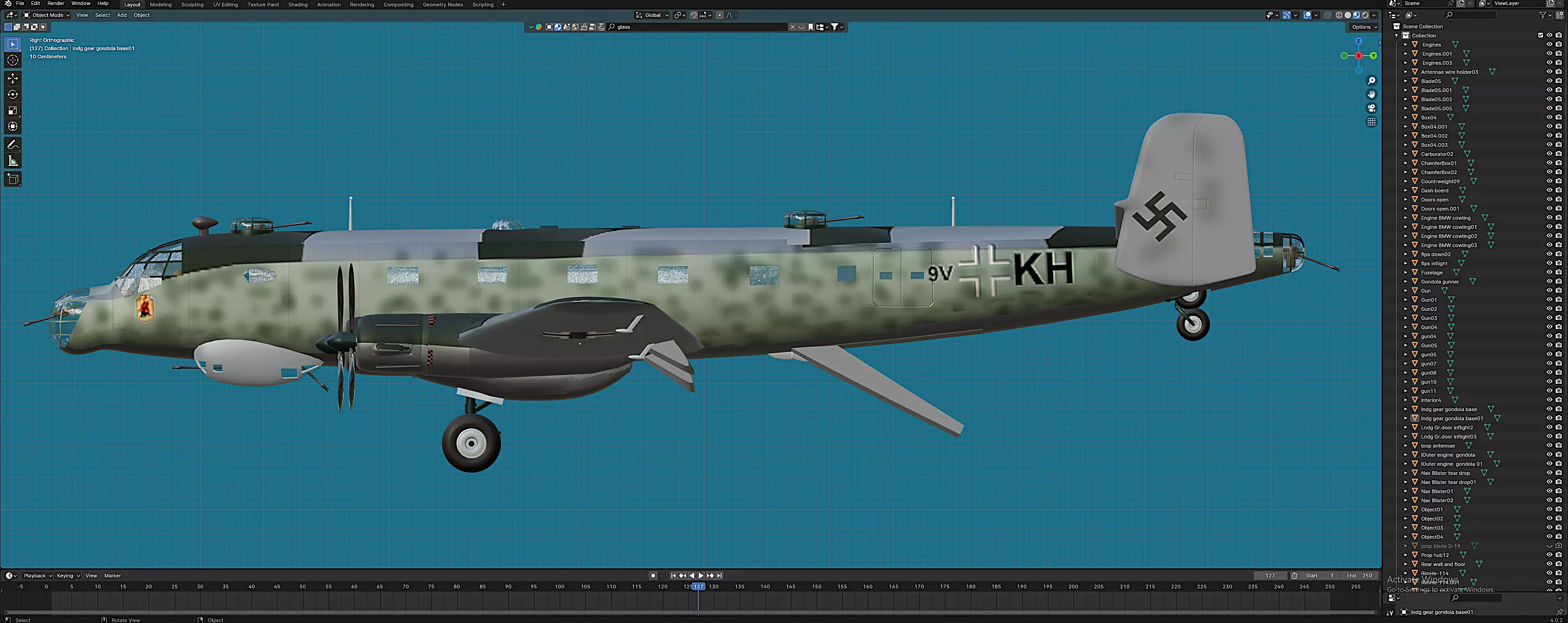The image size is (1568, 623).
Task: Open the File menu
Action: point(20,4)
